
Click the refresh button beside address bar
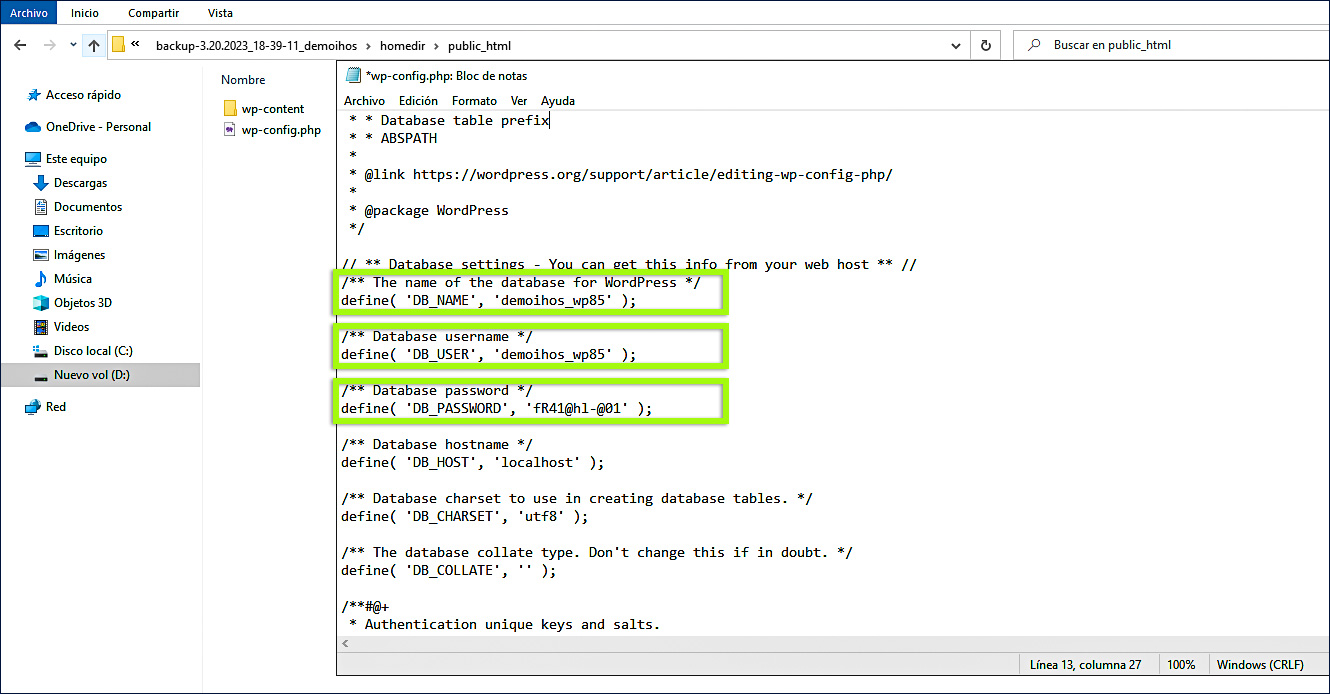pyautogui.click(x=986, y=45)
